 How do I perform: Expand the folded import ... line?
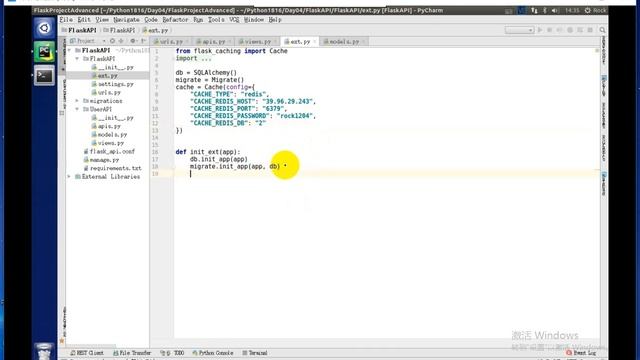point(193,58)
